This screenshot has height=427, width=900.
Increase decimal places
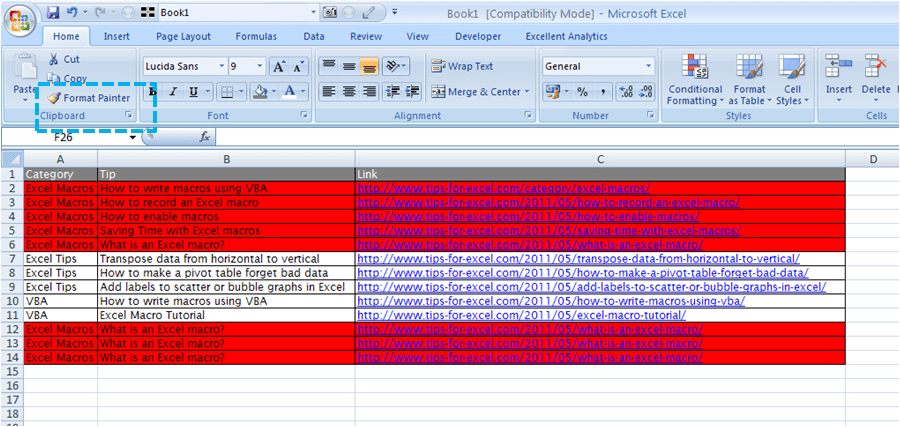[627, 91]
